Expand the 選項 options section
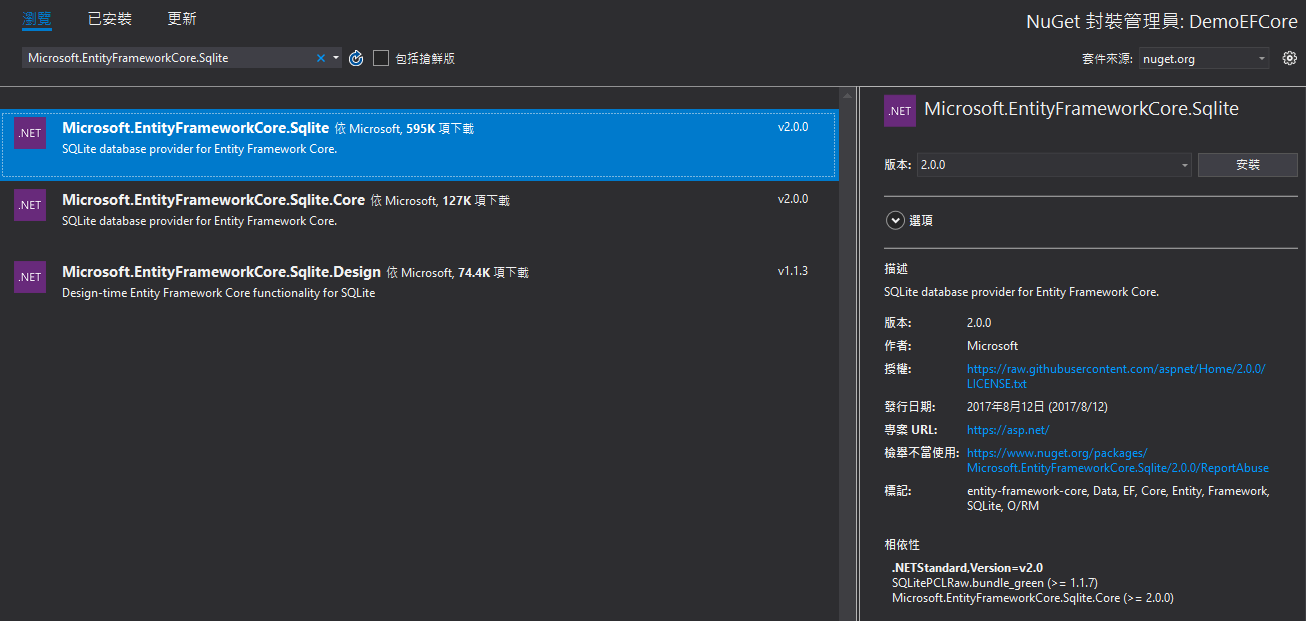The height and width of the screenshot is (621, 1306). (895, 220)
